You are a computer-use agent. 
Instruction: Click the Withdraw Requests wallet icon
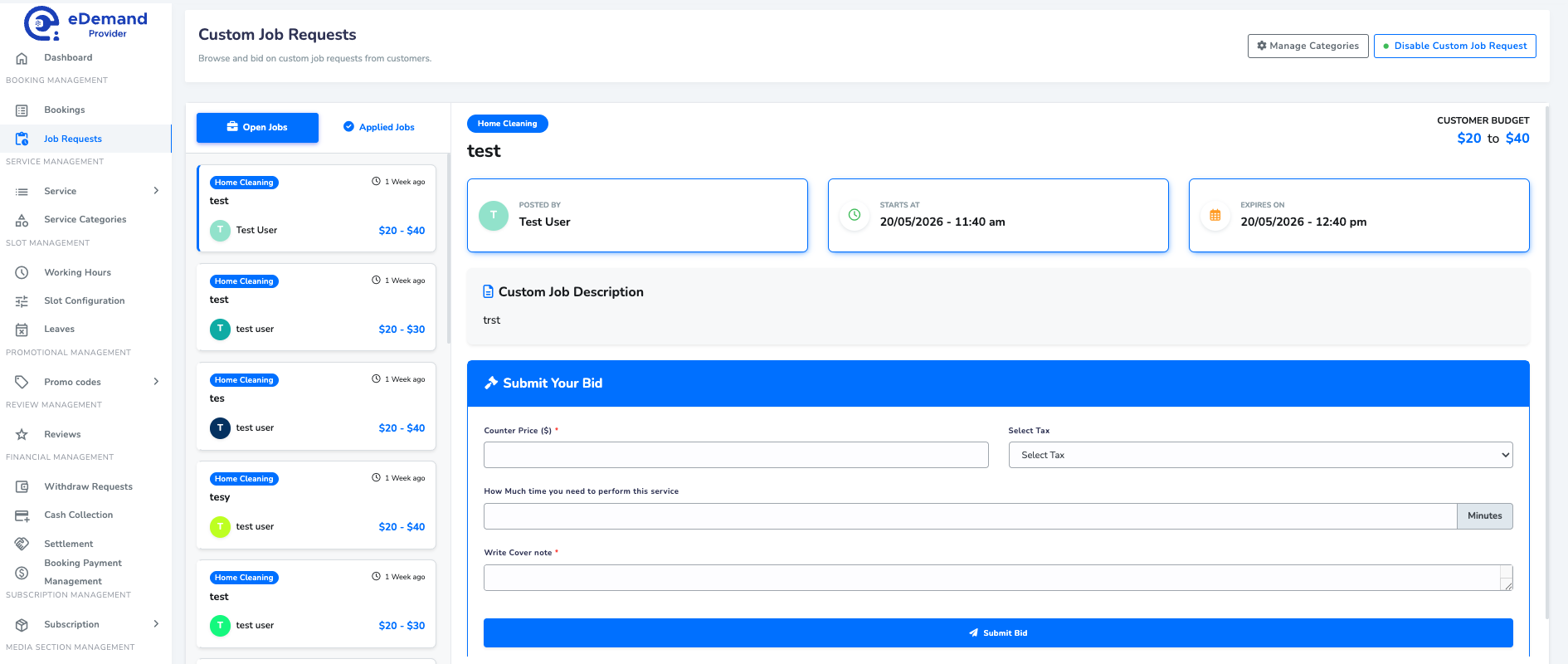point(22,486)
